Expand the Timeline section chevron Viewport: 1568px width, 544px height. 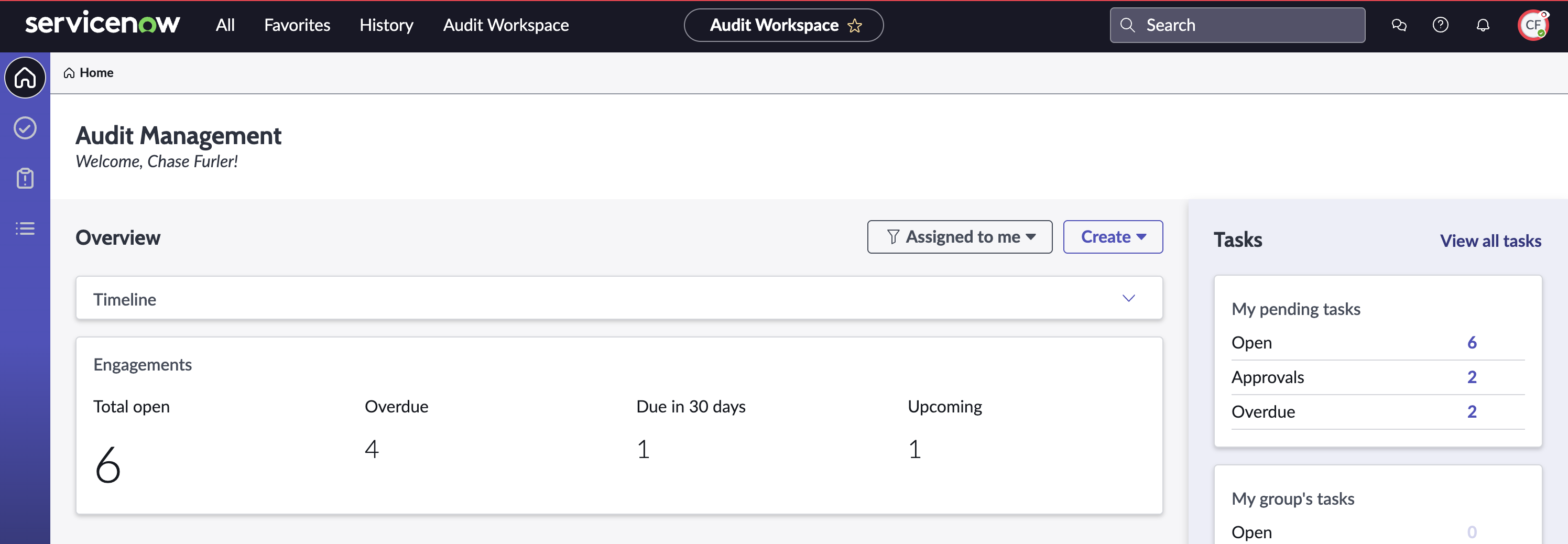coord(1128,298)
